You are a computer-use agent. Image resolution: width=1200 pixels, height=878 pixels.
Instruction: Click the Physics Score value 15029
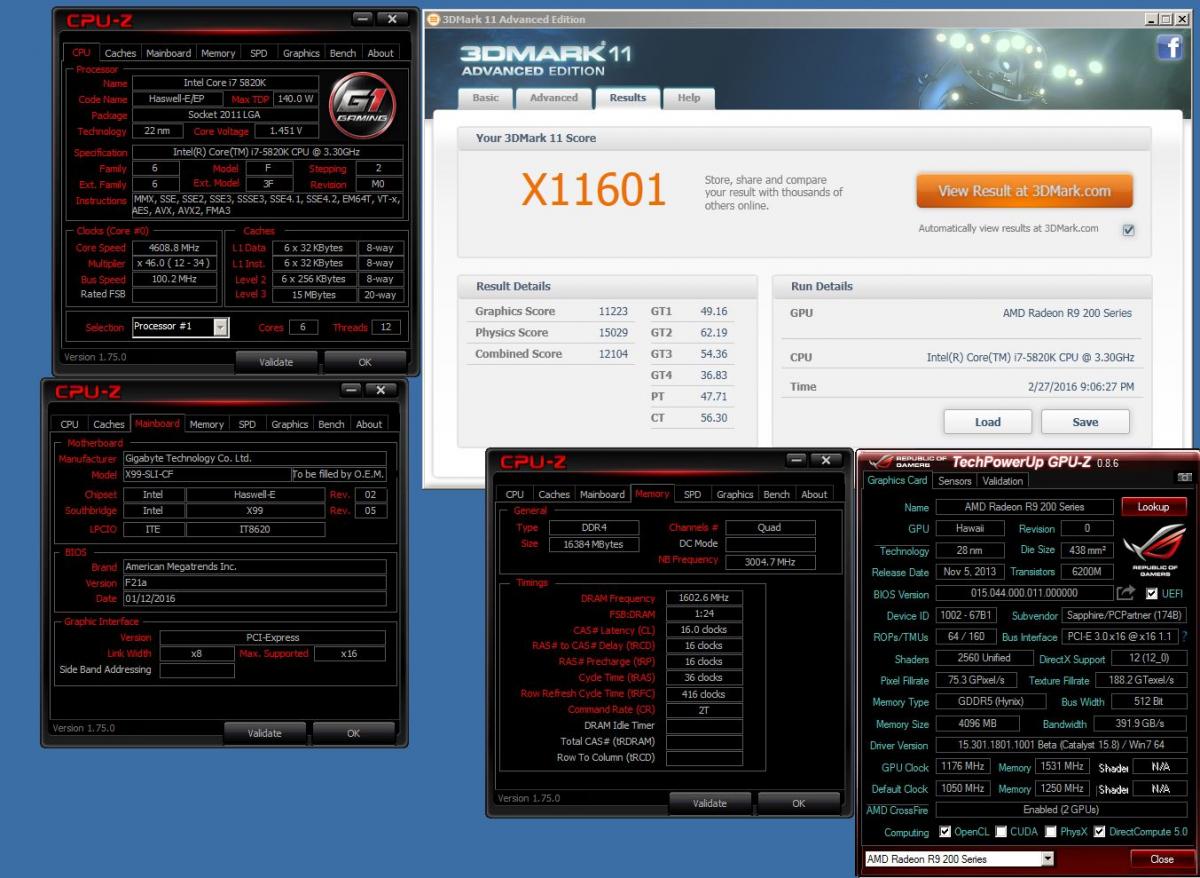pos(612,332)
